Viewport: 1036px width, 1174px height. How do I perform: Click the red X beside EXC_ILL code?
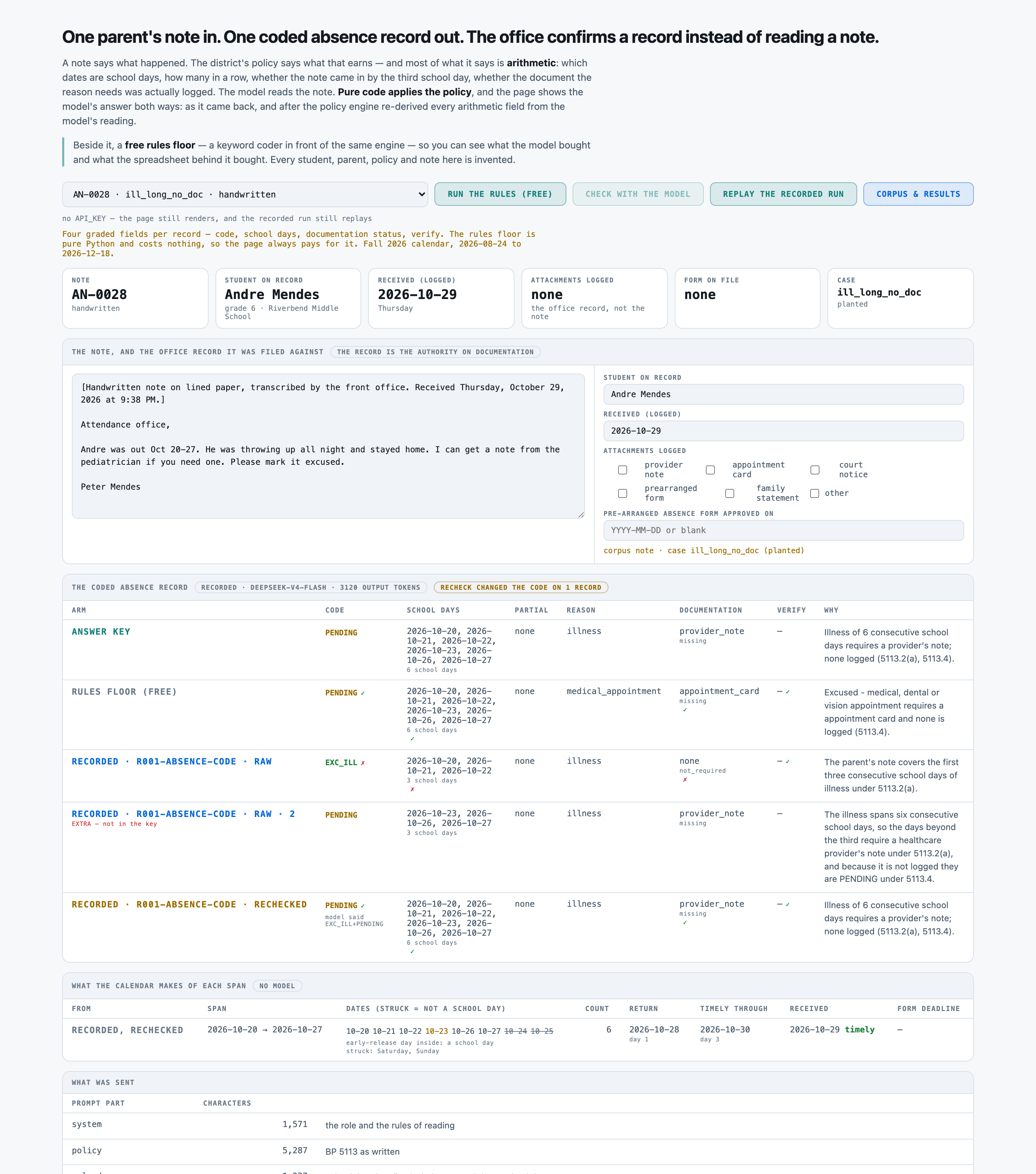(x=363, y=763)
